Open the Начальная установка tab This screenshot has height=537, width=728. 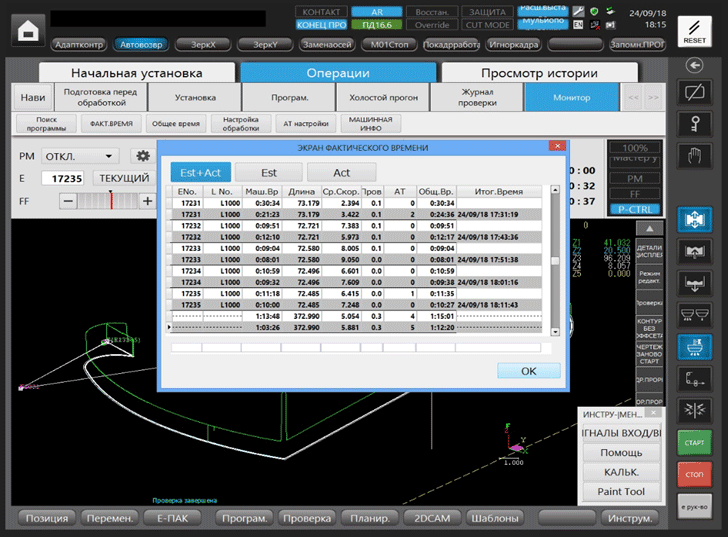click(x=136, y=73)
